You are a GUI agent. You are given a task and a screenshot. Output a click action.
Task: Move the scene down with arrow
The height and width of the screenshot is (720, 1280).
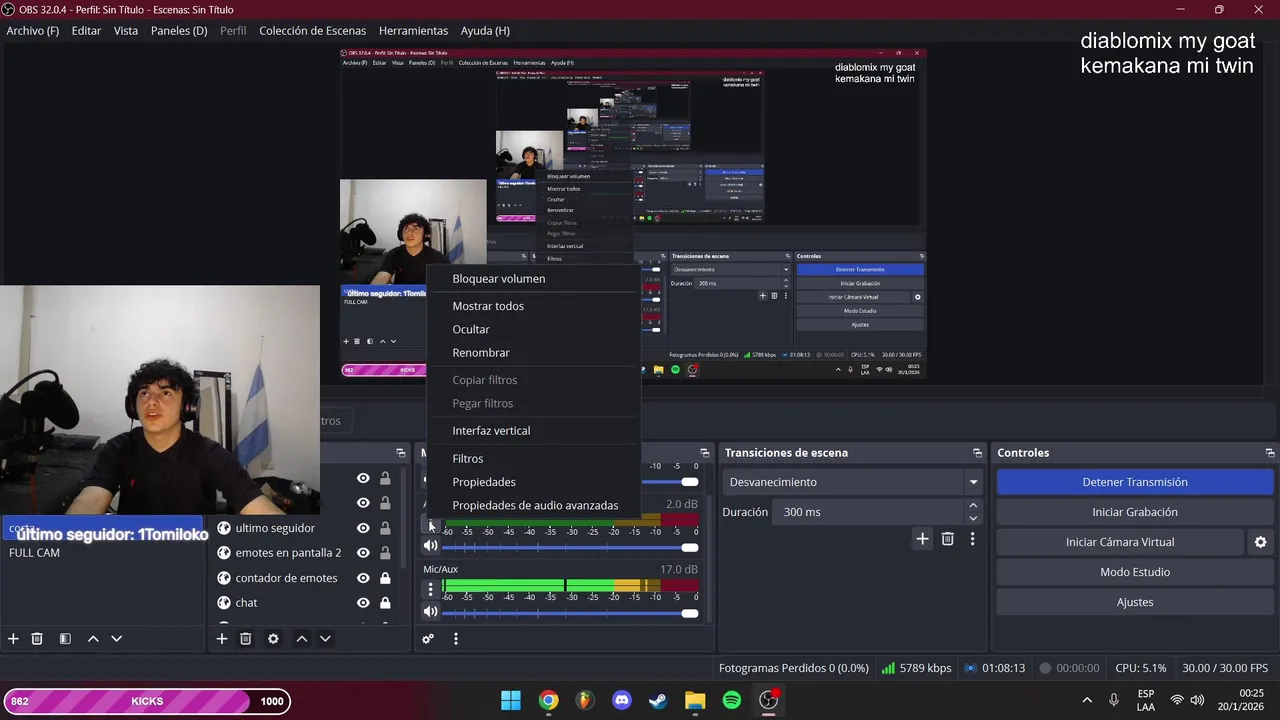[116, 639]
